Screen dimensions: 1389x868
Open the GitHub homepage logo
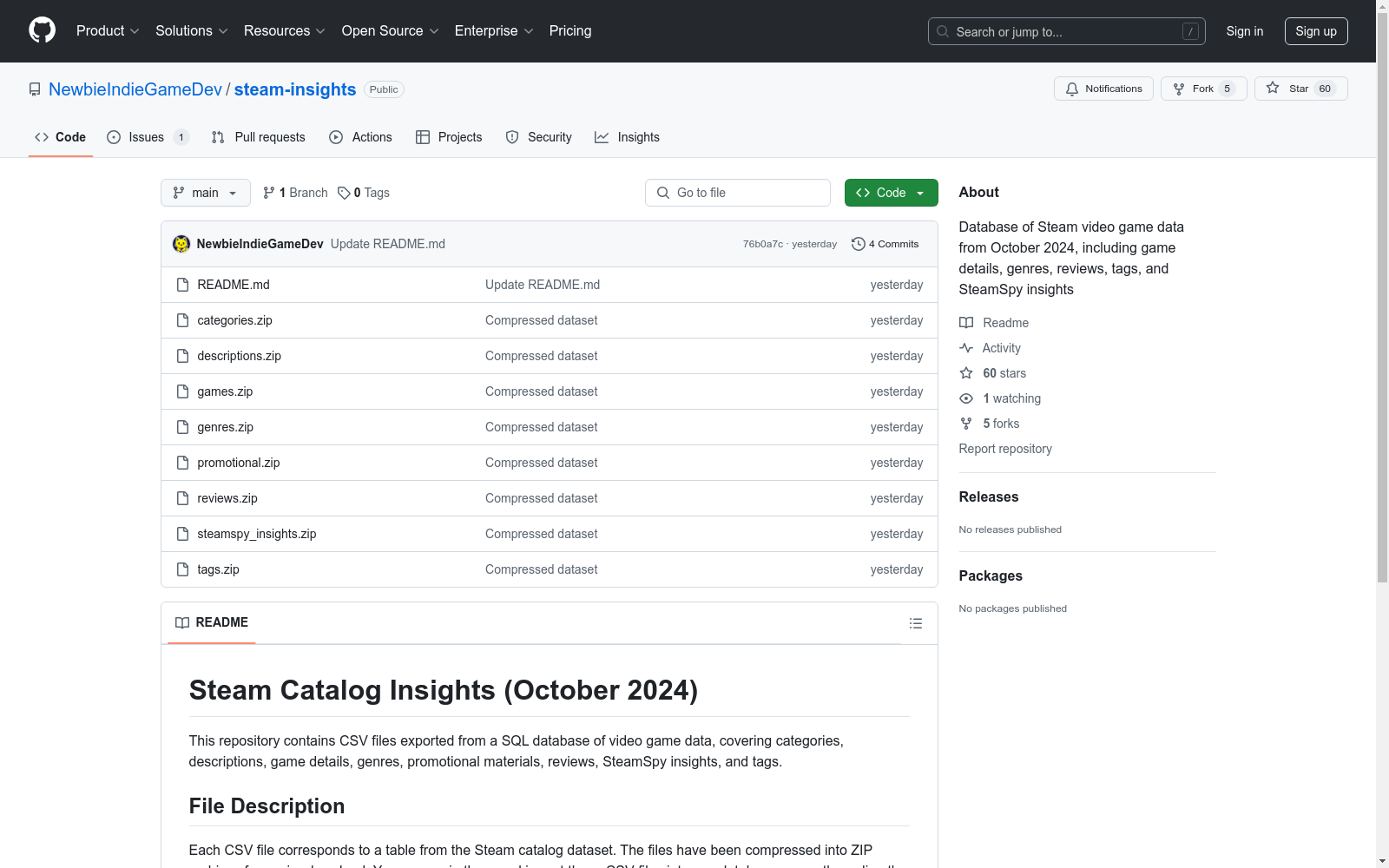pyautogui.click(x=42, y=30)
